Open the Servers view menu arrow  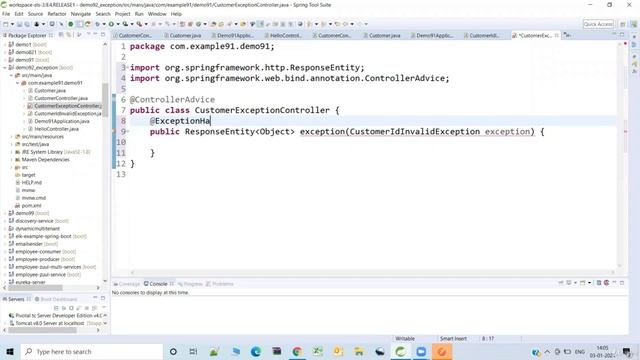click(104, 308)
